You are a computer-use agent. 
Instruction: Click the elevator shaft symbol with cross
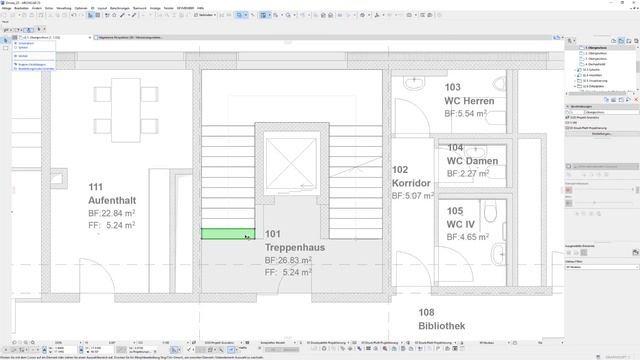pyautogui.click(x=291, y=163)
